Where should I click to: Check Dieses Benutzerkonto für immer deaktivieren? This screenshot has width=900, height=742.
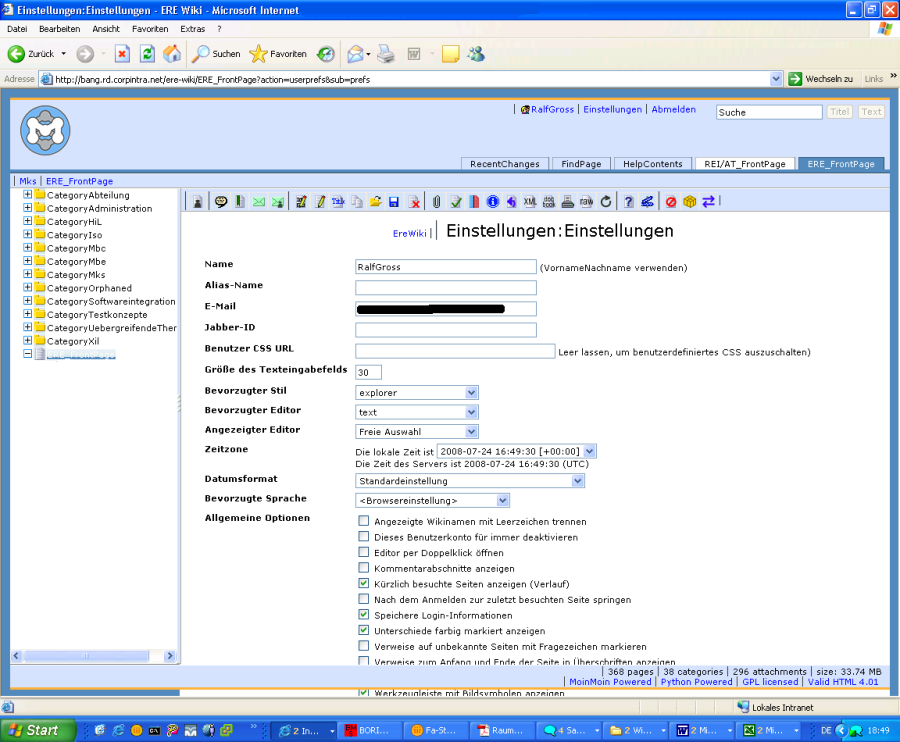[363, 536]
